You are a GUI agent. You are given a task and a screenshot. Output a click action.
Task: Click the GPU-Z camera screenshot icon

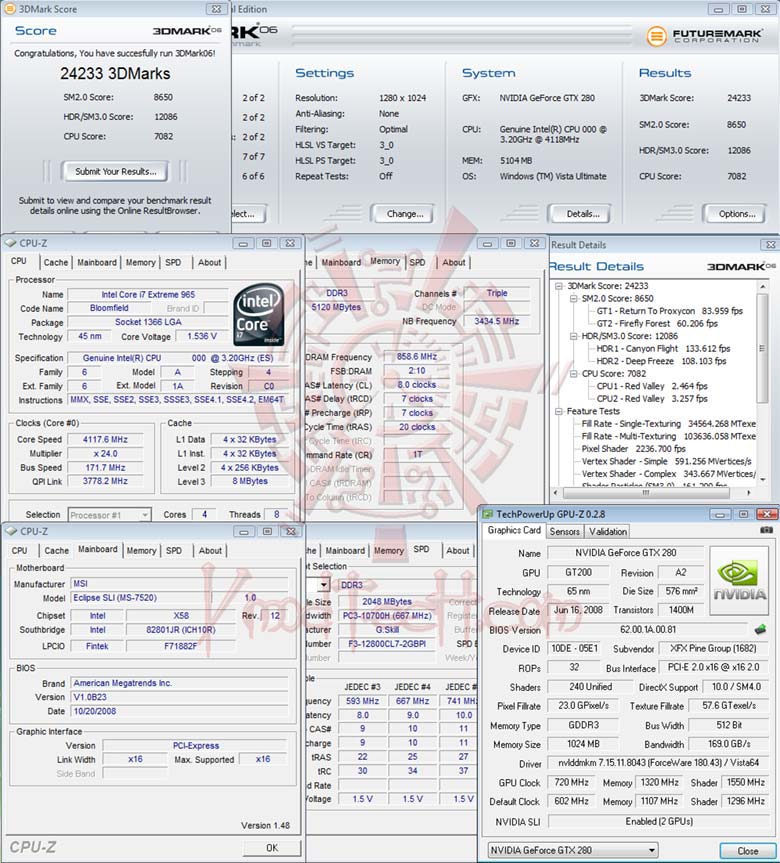tap(766, 530)
